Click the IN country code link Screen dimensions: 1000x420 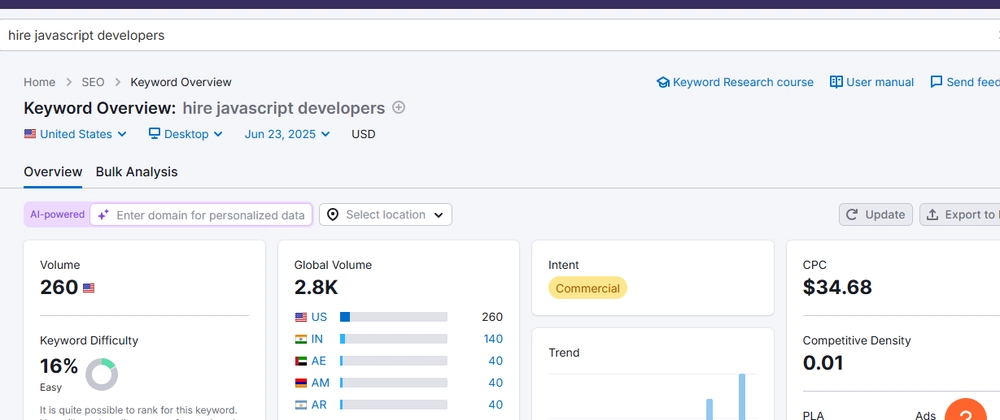[317, 339]
